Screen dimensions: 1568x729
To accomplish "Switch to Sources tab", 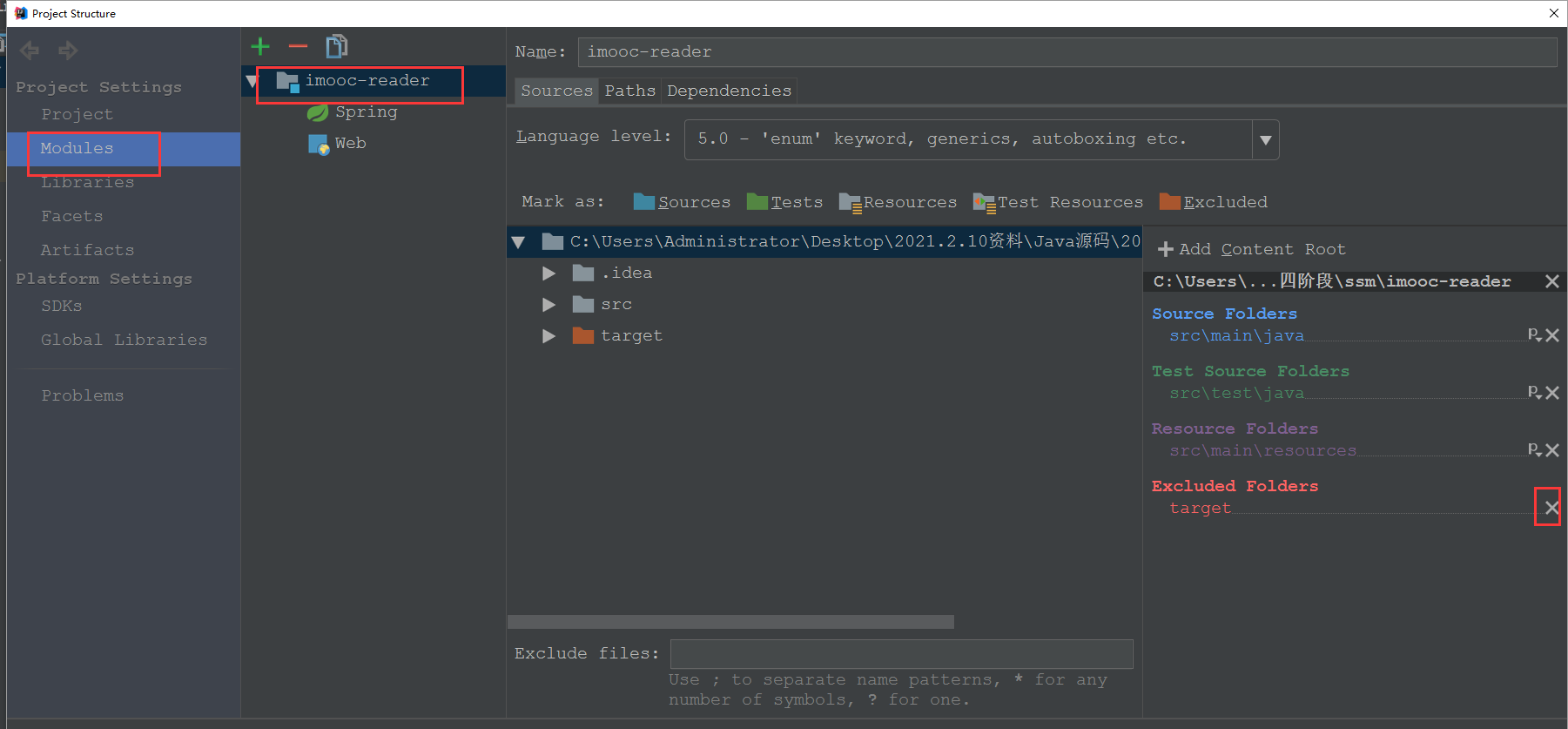I will 556,91.
